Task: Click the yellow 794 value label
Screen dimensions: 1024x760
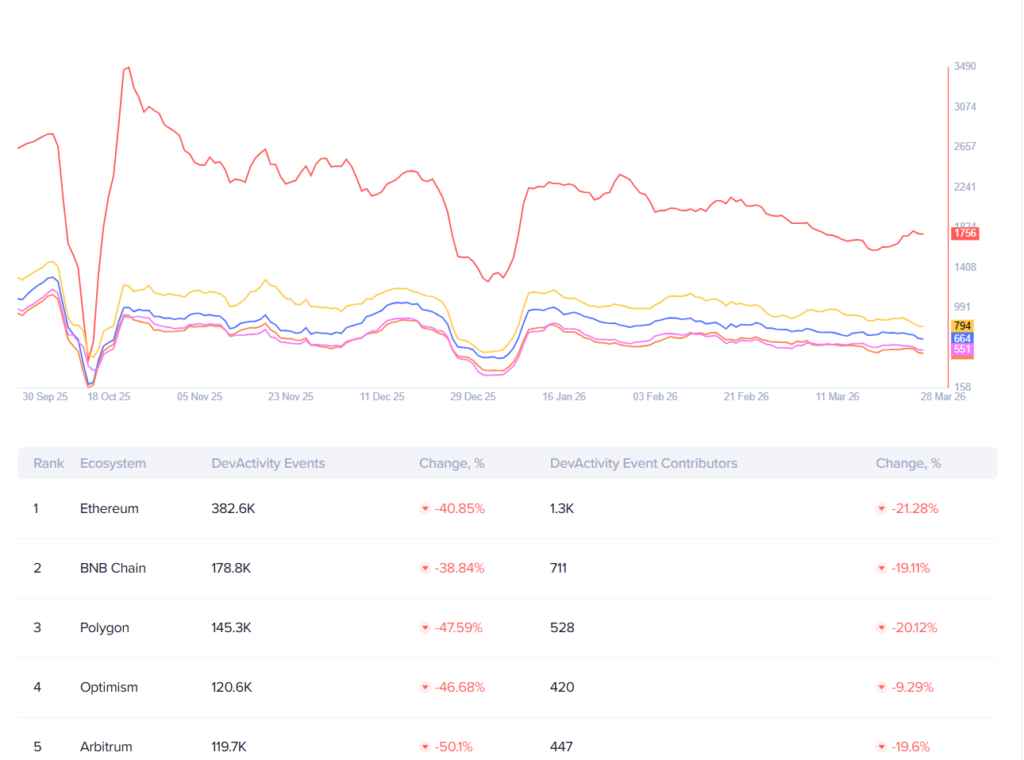Action: 962,326
